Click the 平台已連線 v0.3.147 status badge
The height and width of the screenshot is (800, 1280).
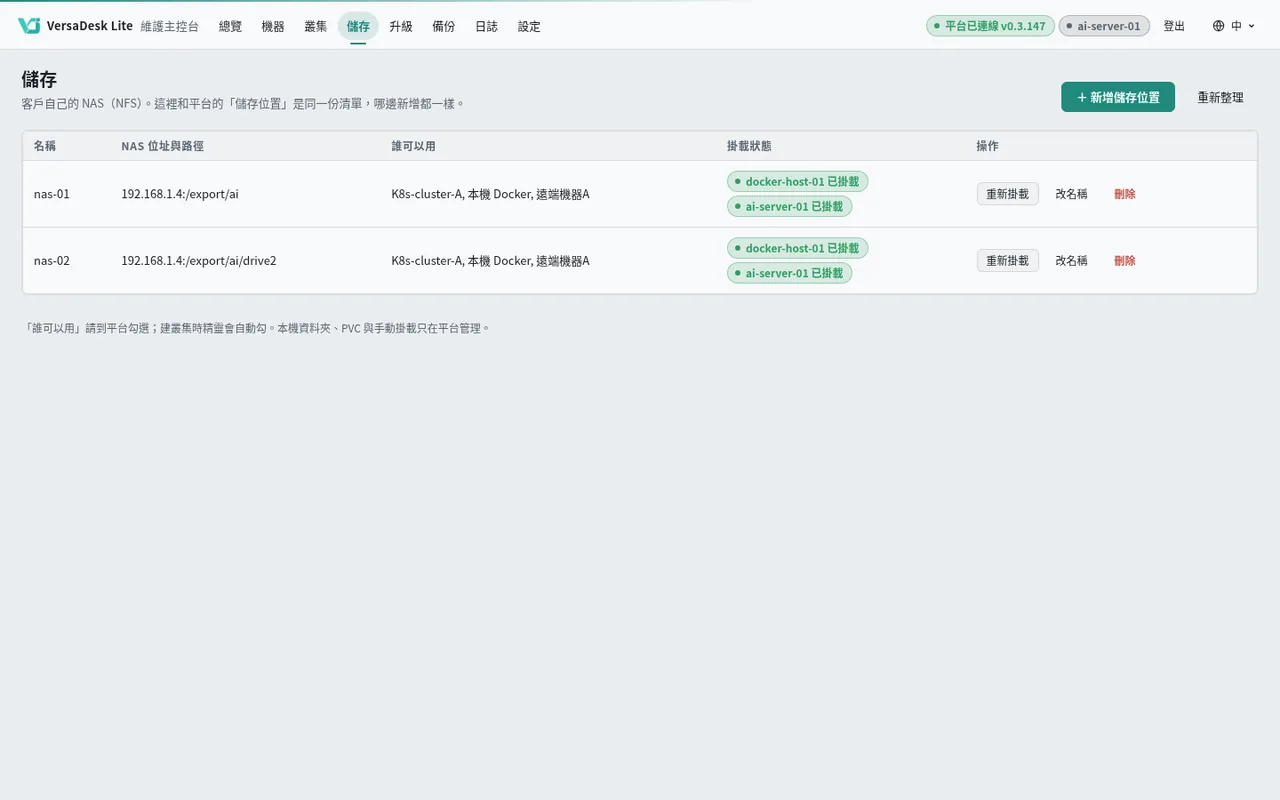(x=990, y=26)
